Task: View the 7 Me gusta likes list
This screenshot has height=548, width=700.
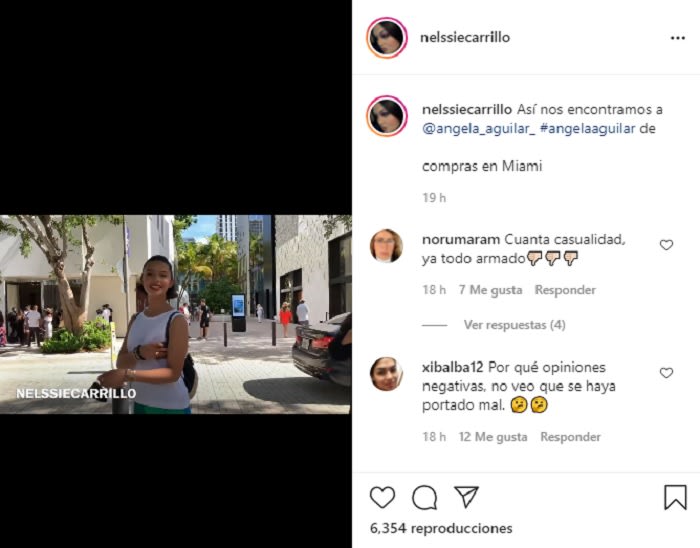Action: coord(491,290)
